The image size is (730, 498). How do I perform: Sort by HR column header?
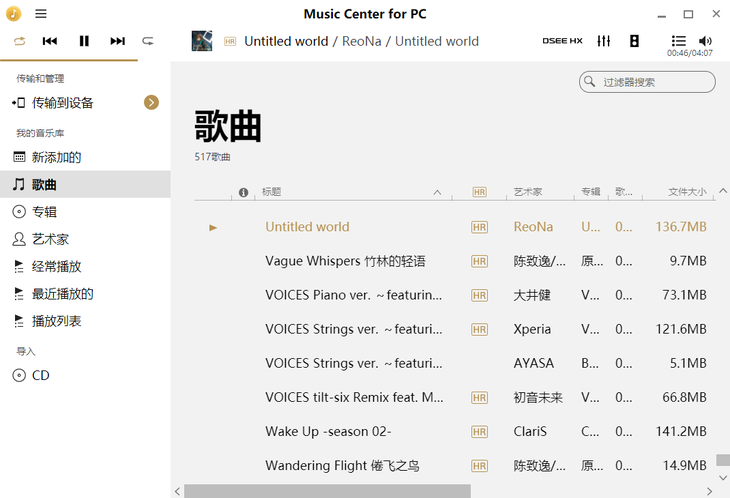480,192
